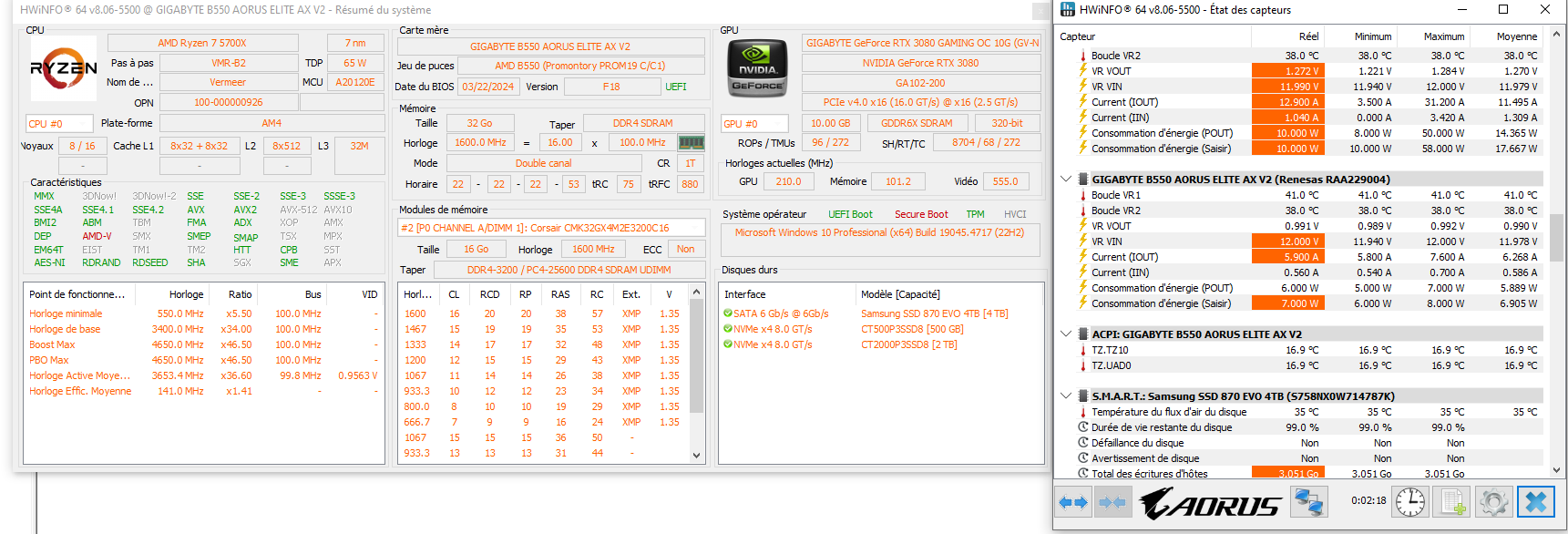
Task: Open the GIGABYTE GeForce RTX 3080 GAMING OC dropdown
Action: click(921, 43)
